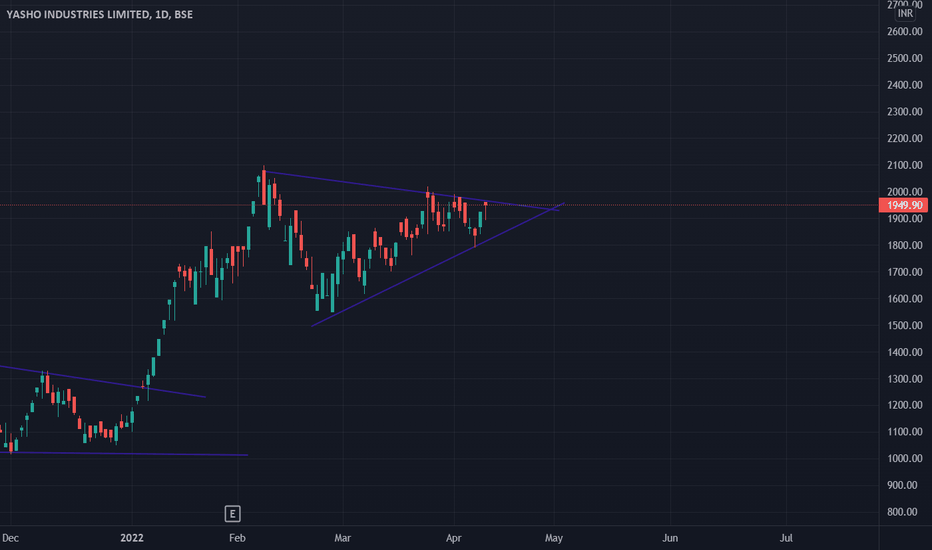Click the Jun label on time axis
The image size is (932, 550).
tap(670, 538)
